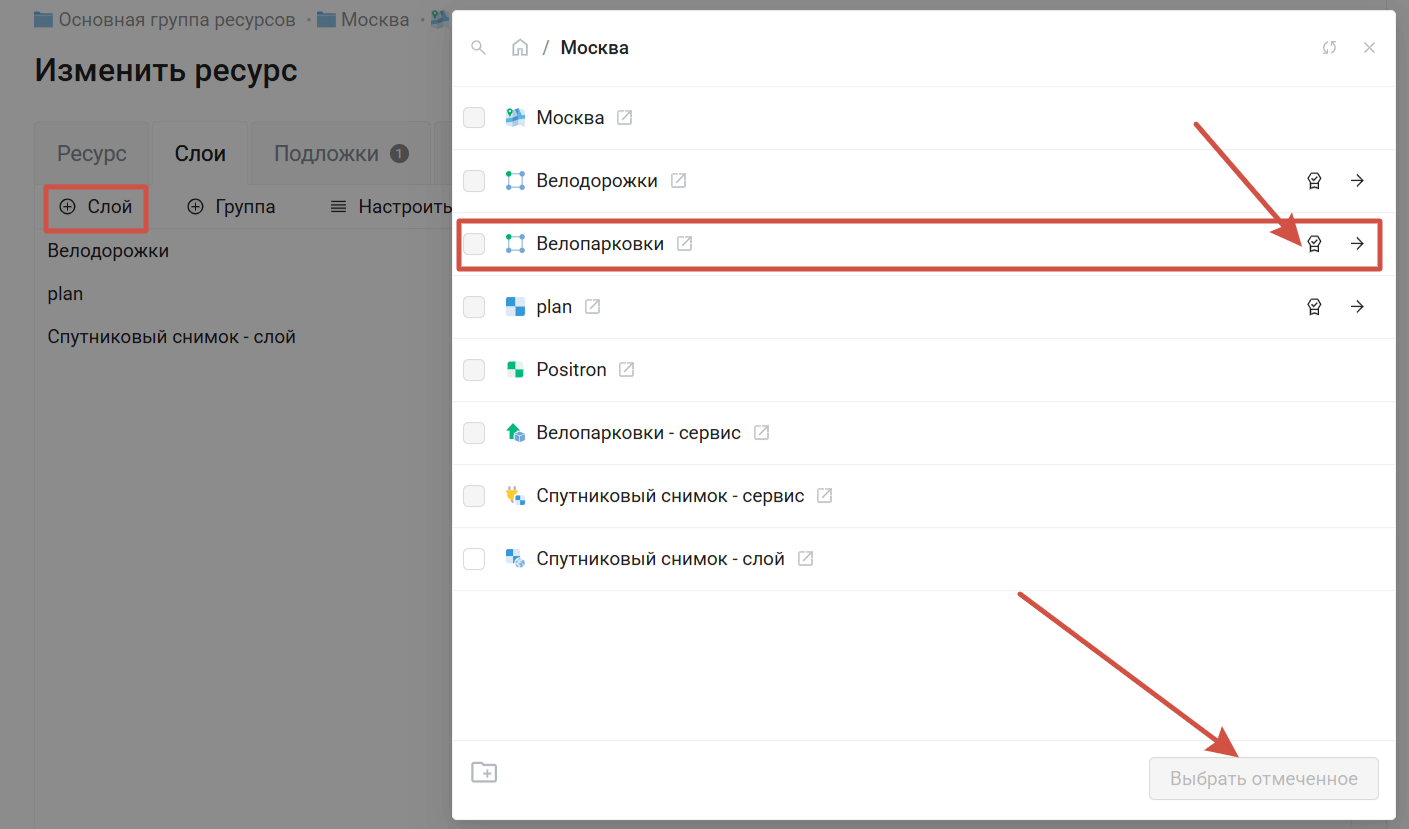Open the Ресурс tab

click(x=92, y=154)
